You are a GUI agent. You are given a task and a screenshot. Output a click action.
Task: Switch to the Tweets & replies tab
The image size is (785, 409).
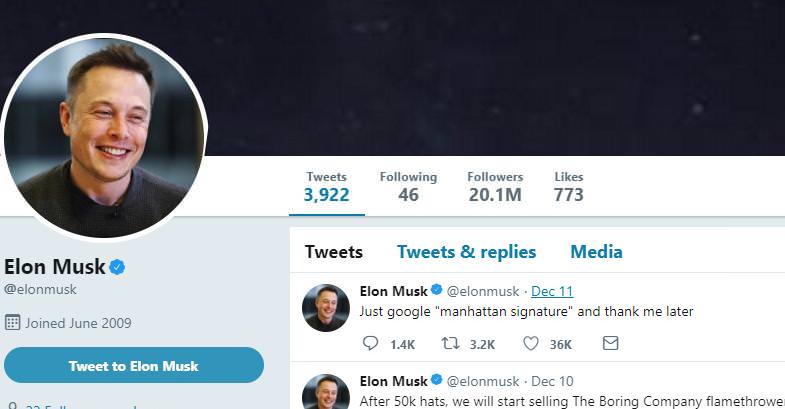coord(467,252)
